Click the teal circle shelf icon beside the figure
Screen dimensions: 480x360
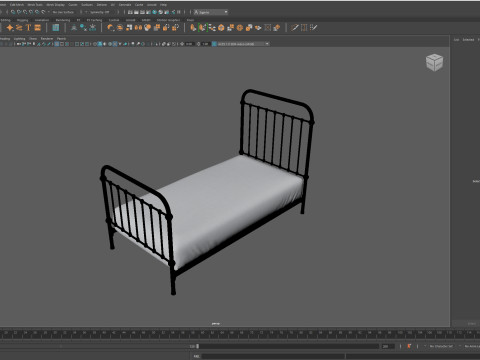click(83, 28)
